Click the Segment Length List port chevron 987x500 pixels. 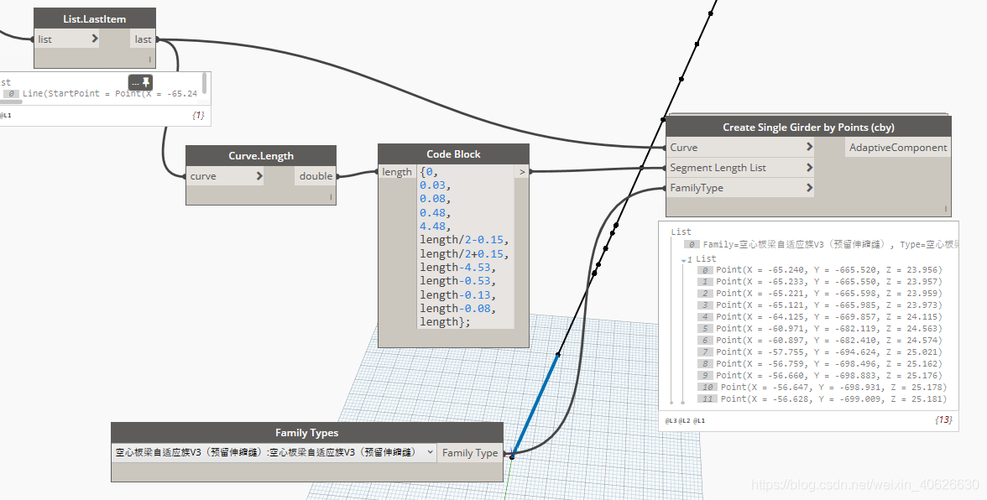point(808,168)
